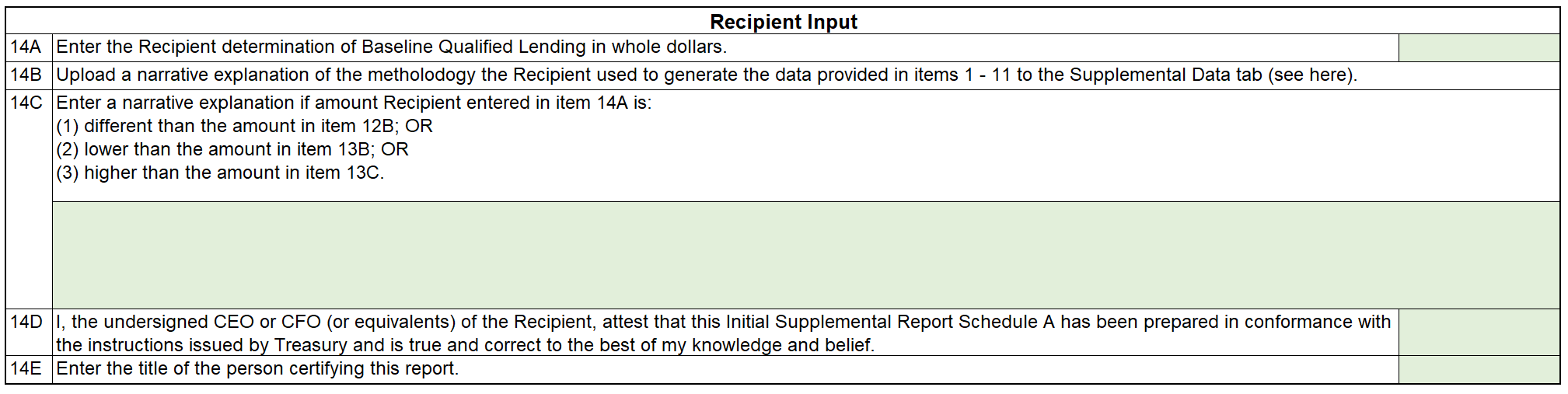Click the 14C row label cell

28,103
